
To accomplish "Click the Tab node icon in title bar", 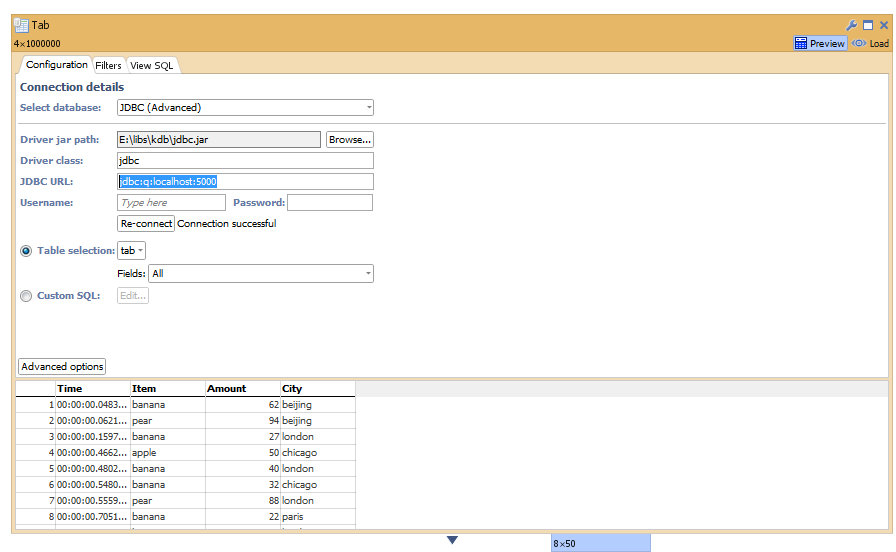I will pos(21,25).
